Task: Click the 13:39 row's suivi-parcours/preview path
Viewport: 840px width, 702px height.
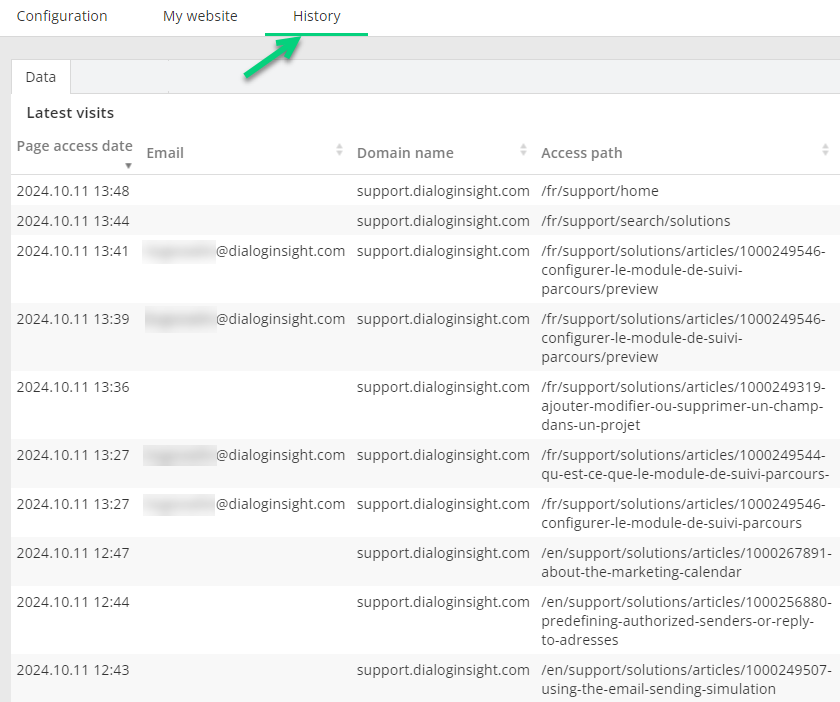Action: click(683, 338)
